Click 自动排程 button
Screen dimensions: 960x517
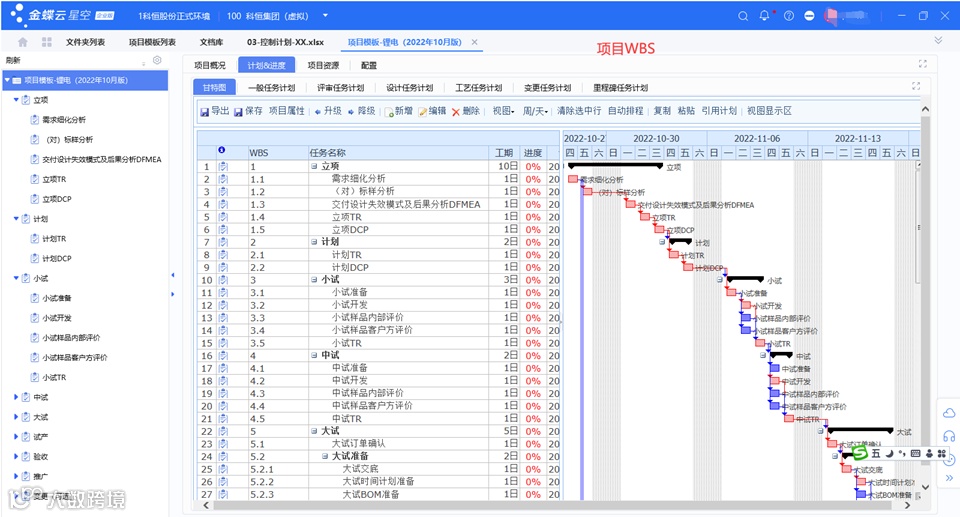coord(625,111)
